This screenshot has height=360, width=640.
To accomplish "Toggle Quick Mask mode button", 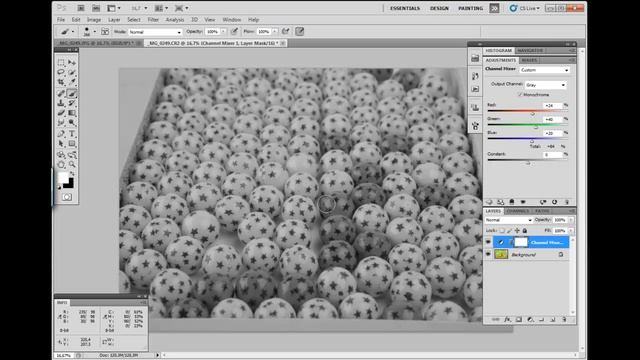I will pyautogui.click(x=67, y=197).
